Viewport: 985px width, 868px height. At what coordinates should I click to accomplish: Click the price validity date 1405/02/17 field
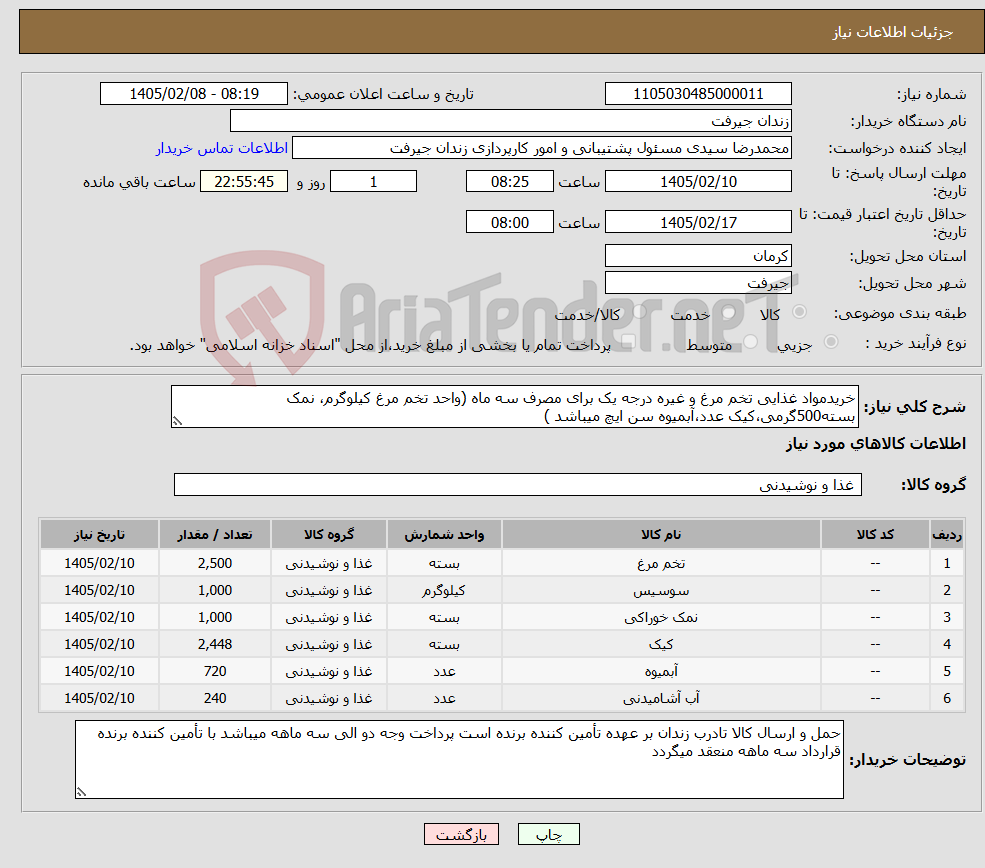pyautogui.click(x=698, y=222)
